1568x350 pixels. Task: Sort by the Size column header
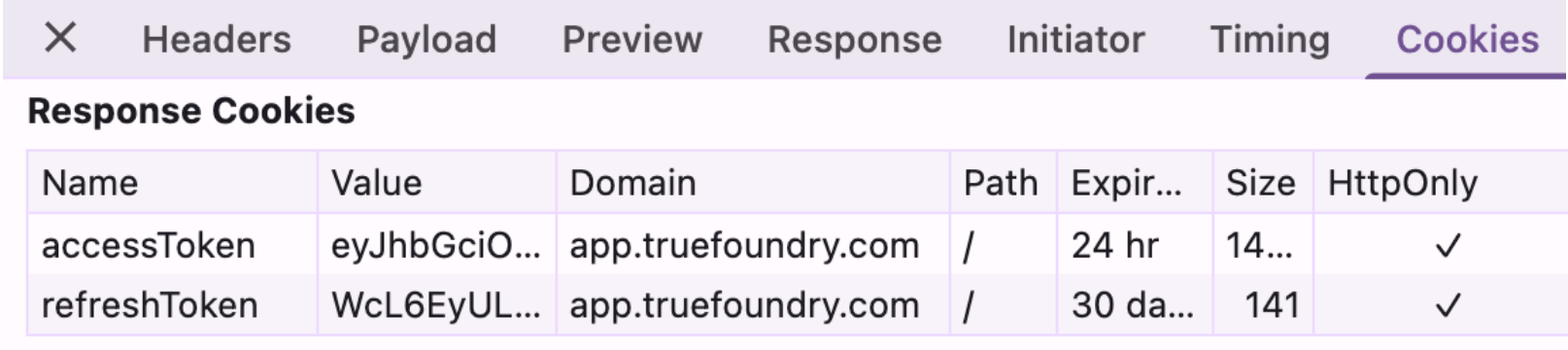point(1263,183)
